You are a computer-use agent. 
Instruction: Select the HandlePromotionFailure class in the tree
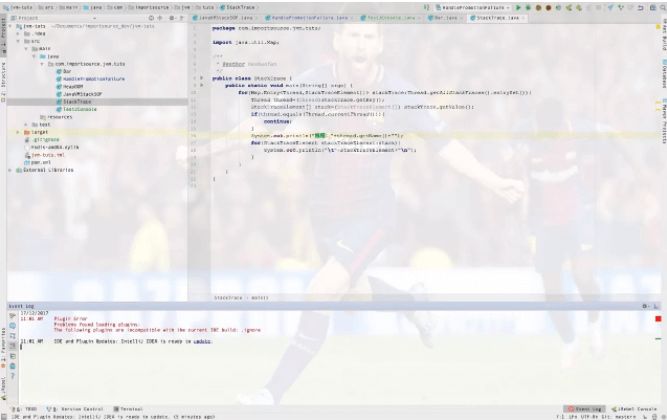pos(90,79)
